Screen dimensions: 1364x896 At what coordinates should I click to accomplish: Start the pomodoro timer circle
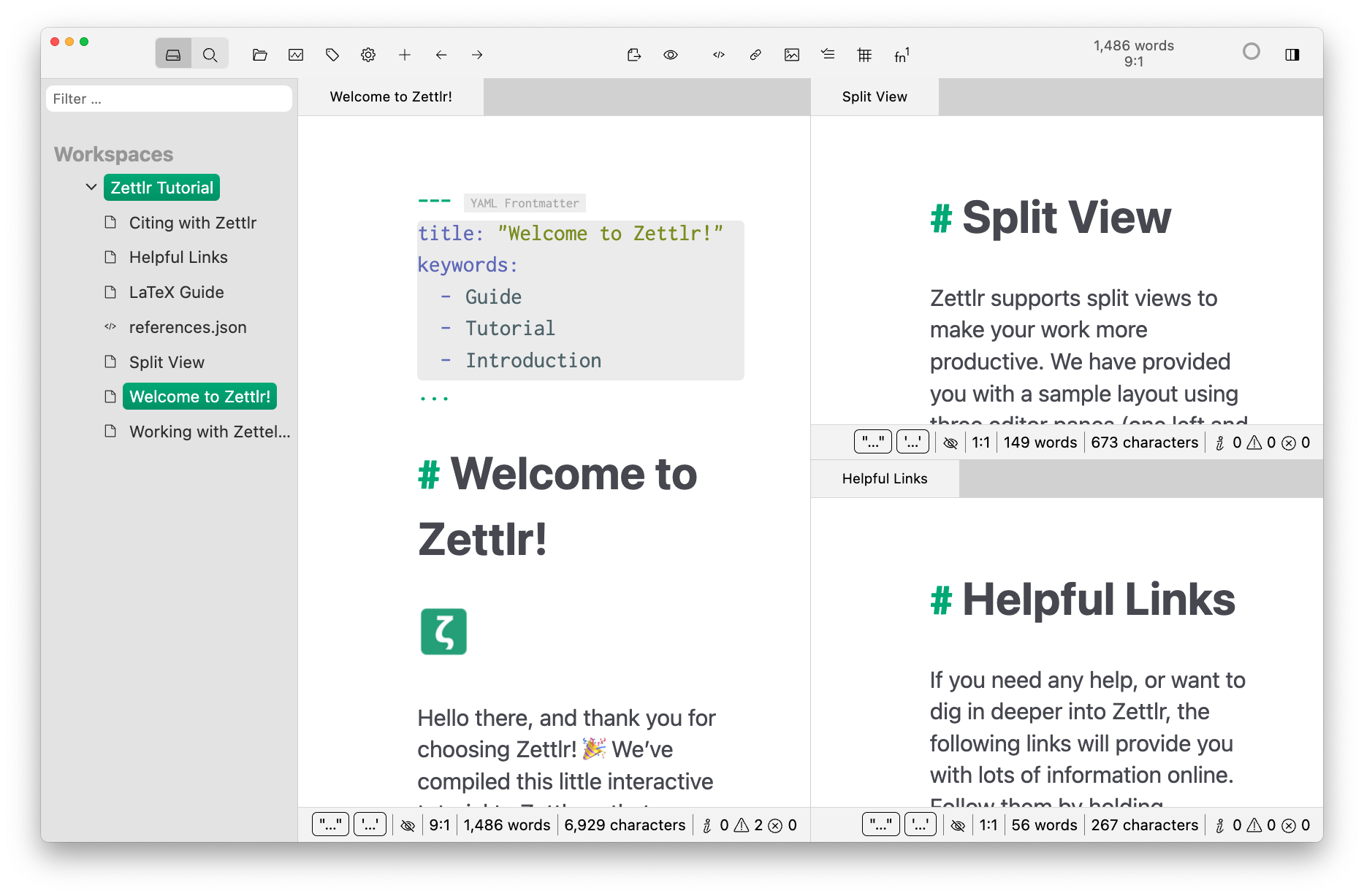click(1251, 52)
